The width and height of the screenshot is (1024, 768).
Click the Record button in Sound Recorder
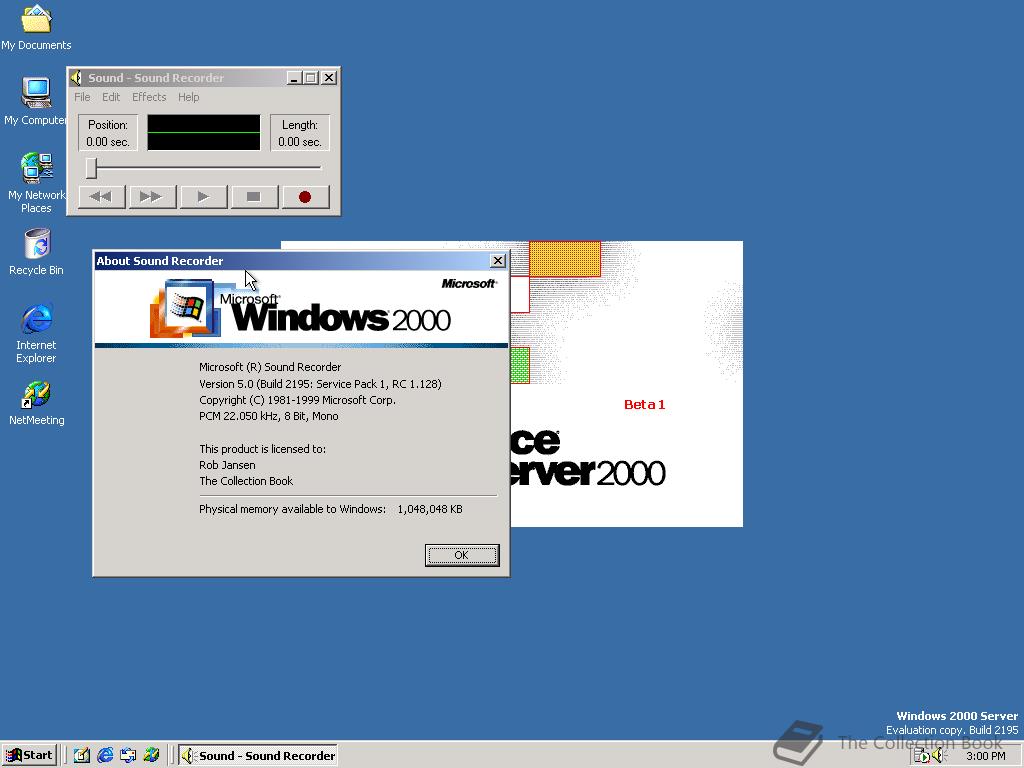[x=305, y=197]
